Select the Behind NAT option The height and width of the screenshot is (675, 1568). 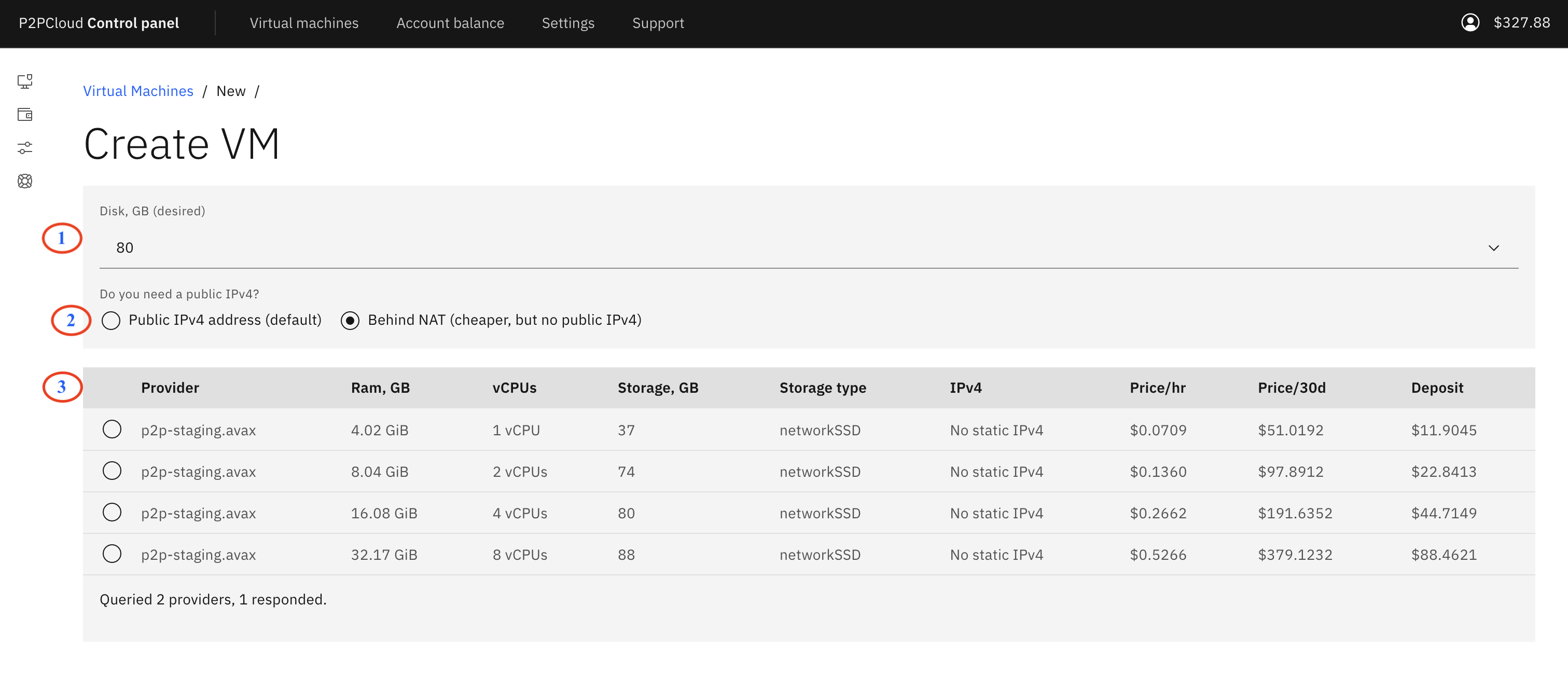350,320
